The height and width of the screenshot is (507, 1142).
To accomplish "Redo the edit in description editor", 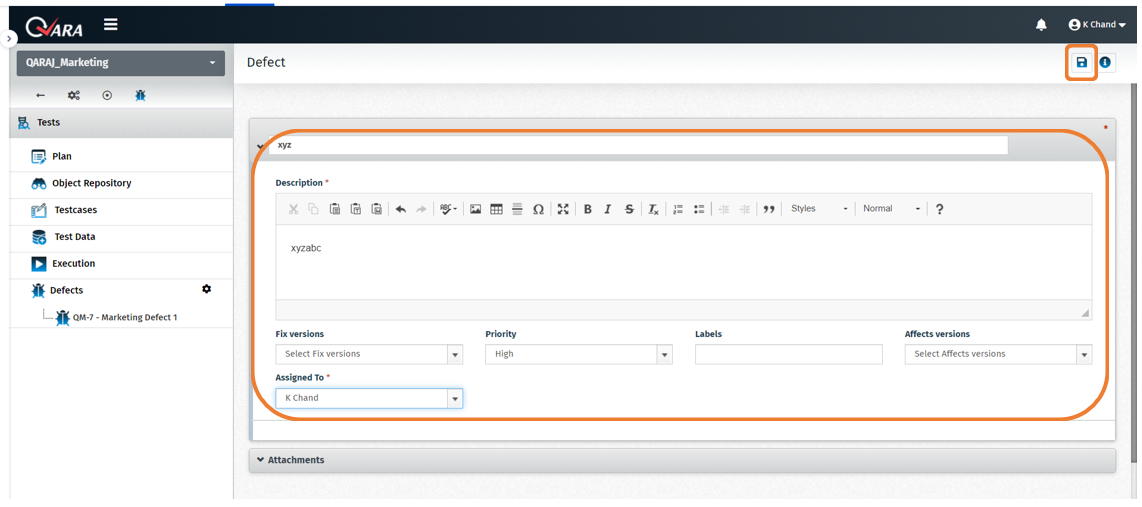I will (x=421, y=209).
